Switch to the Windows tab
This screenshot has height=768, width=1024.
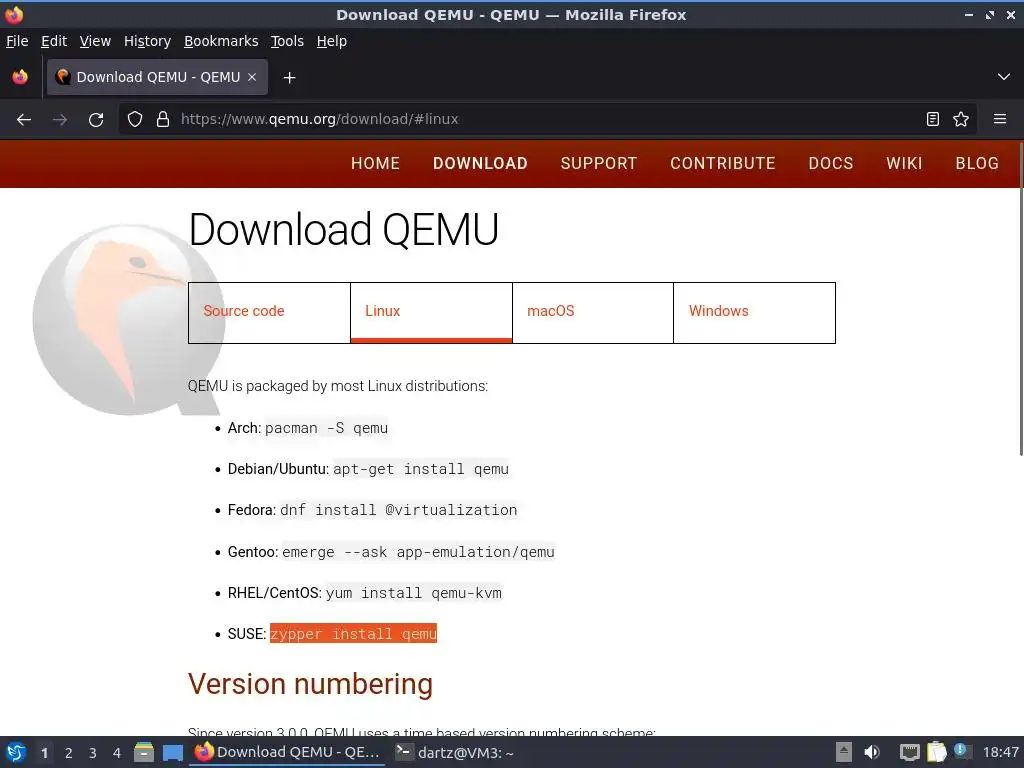754,313
